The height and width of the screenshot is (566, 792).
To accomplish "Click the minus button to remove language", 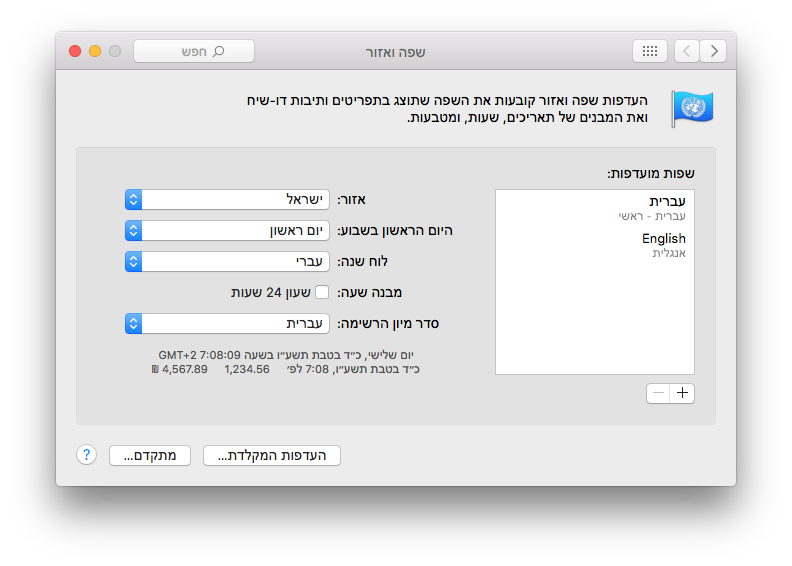I will pos(658,393).
